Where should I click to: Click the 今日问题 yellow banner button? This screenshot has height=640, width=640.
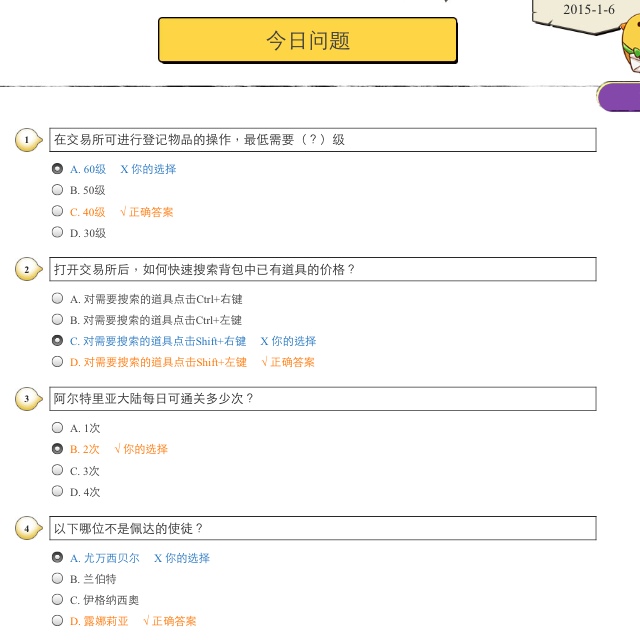(307, 40)
